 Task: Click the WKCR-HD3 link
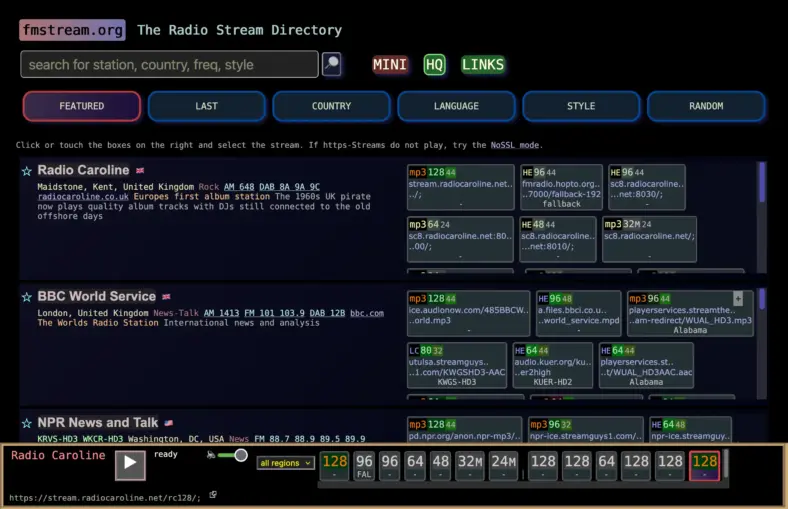point(103,439)
